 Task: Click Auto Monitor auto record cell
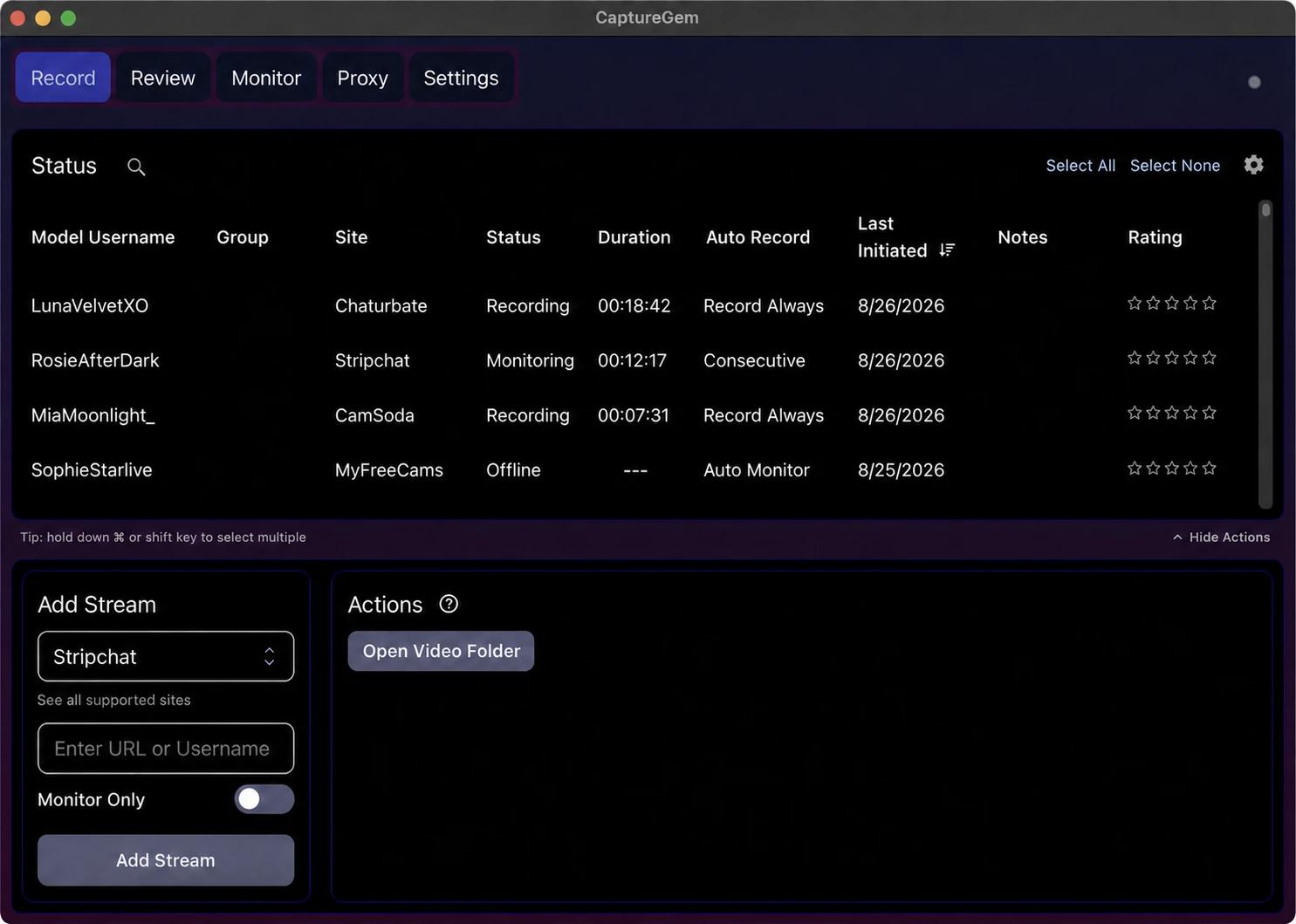(x=756, y=470)
